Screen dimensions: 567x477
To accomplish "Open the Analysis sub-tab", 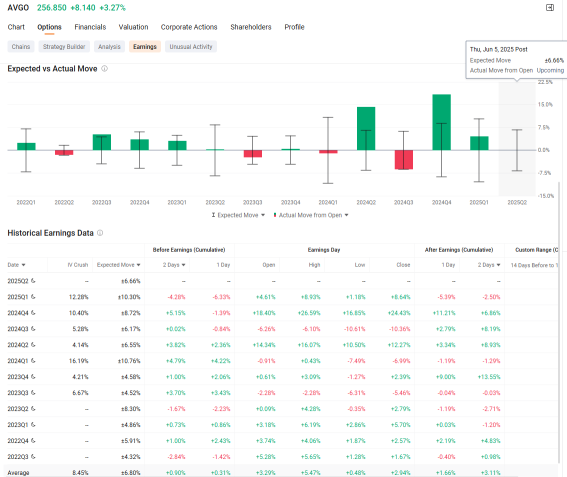I will click(x=109, y=47).
